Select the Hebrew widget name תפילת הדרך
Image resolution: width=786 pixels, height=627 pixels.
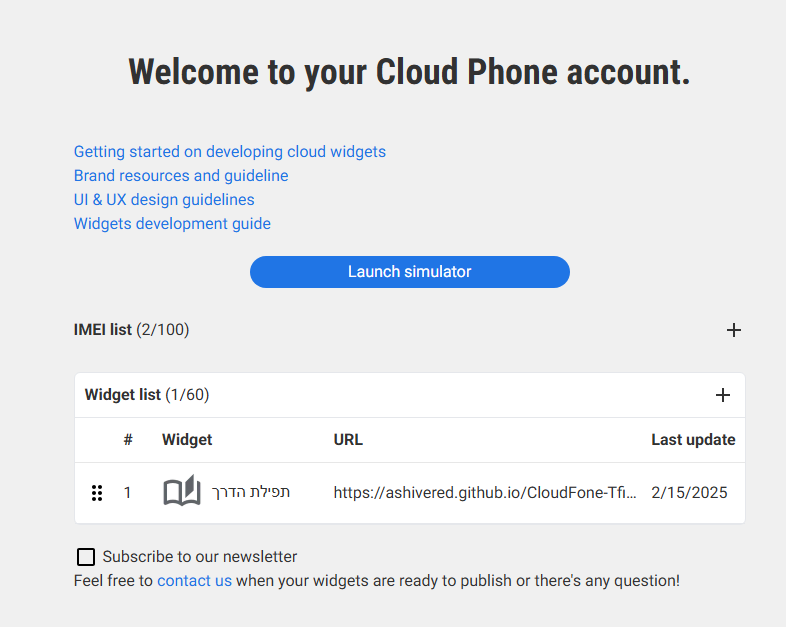(x=251, y=492)
